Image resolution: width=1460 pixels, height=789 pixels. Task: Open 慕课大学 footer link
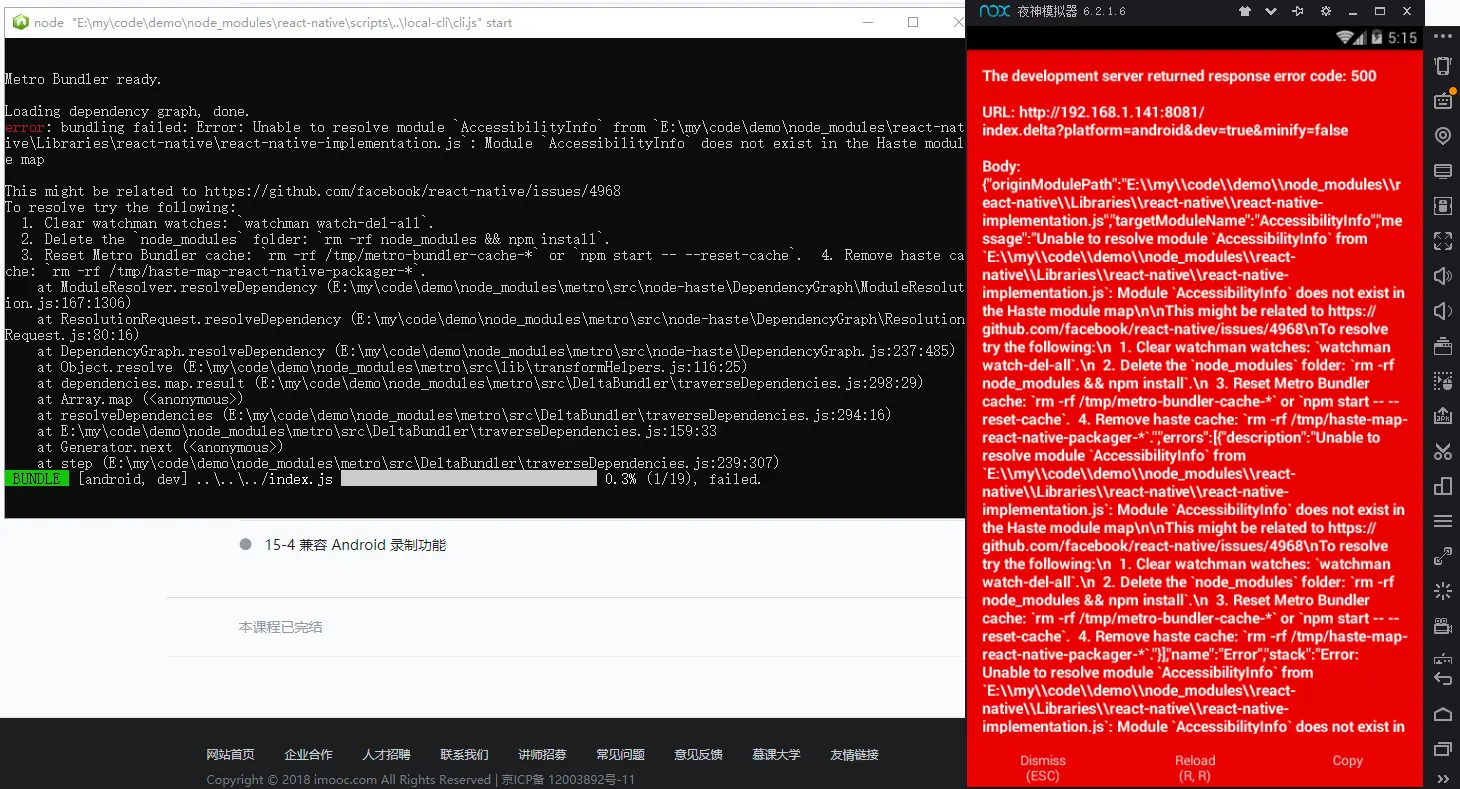click(x=776, y=754)
